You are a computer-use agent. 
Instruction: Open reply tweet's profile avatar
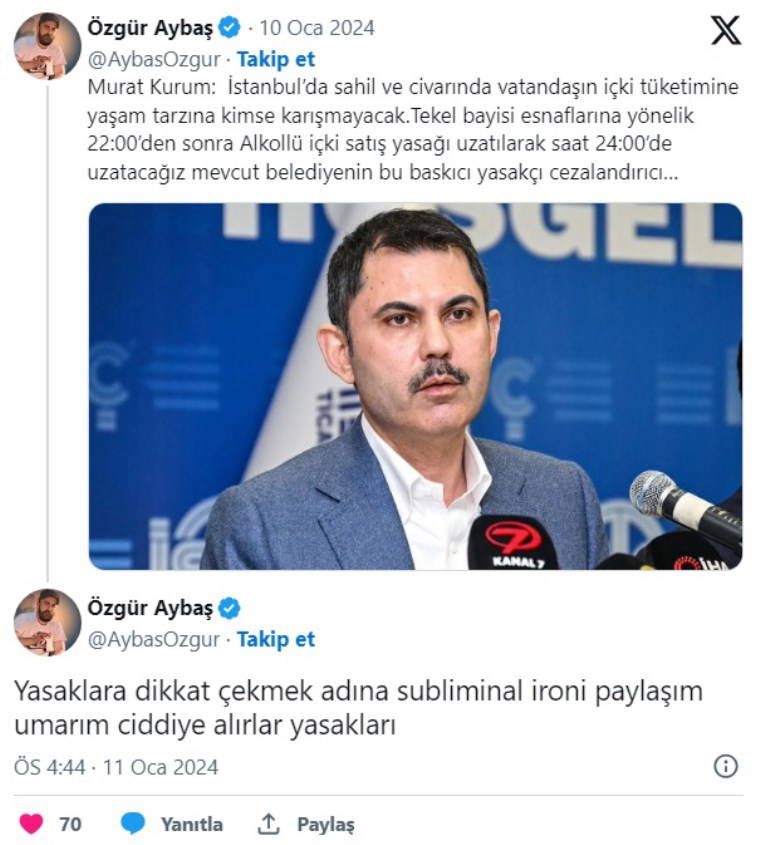tap(47, 622)
